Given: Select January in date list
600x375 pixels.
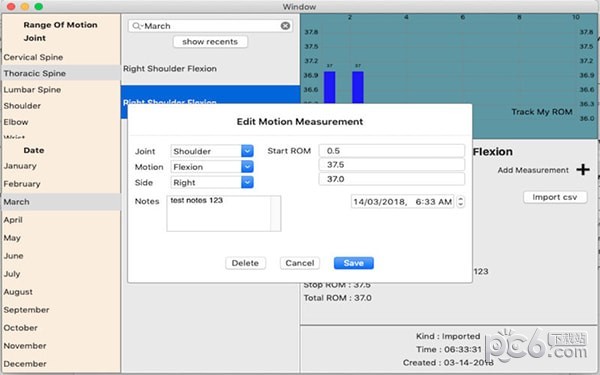Looking at the screenshot, I should pos(61,166).
